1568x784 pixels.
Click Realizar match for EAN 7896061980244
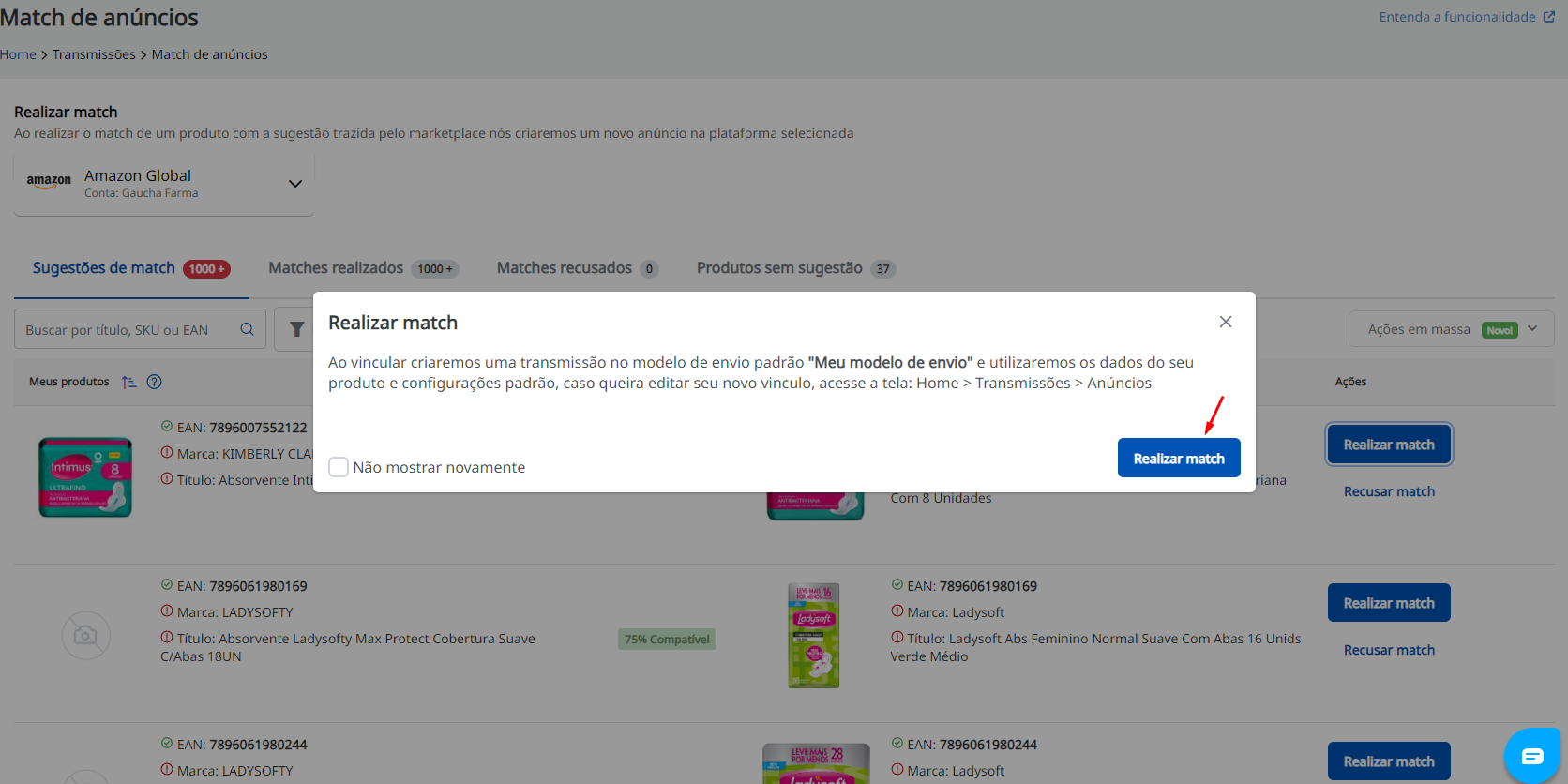[x=1389, y=761]
